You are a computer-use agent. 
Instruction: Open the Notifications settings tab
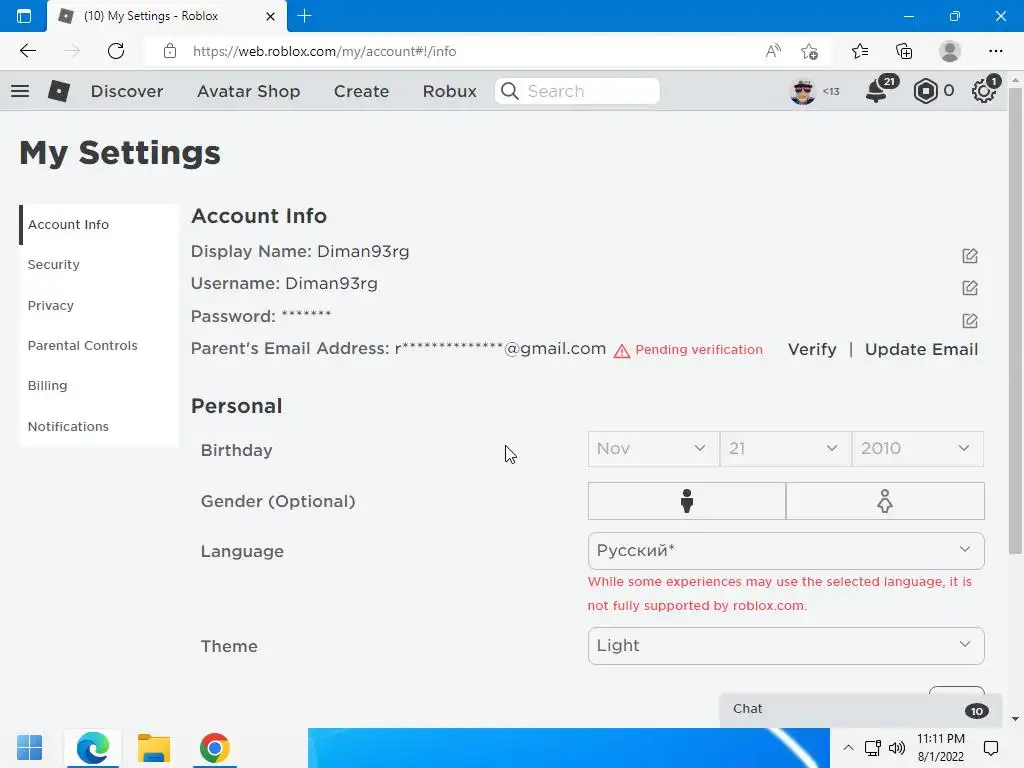point(99,426)
